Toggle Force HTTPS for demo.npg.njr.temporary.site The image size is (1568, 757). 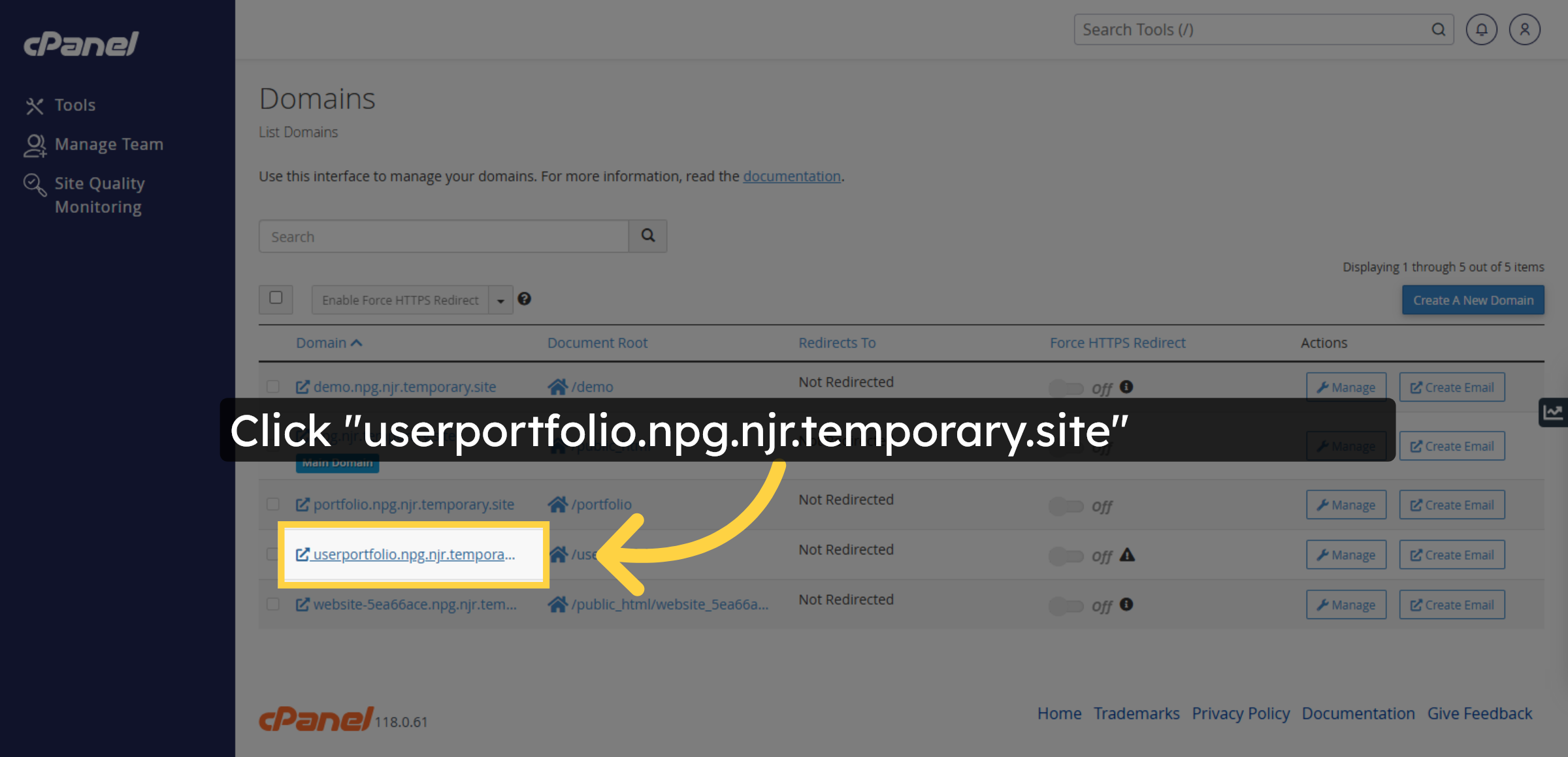[x=1067, y=387]
